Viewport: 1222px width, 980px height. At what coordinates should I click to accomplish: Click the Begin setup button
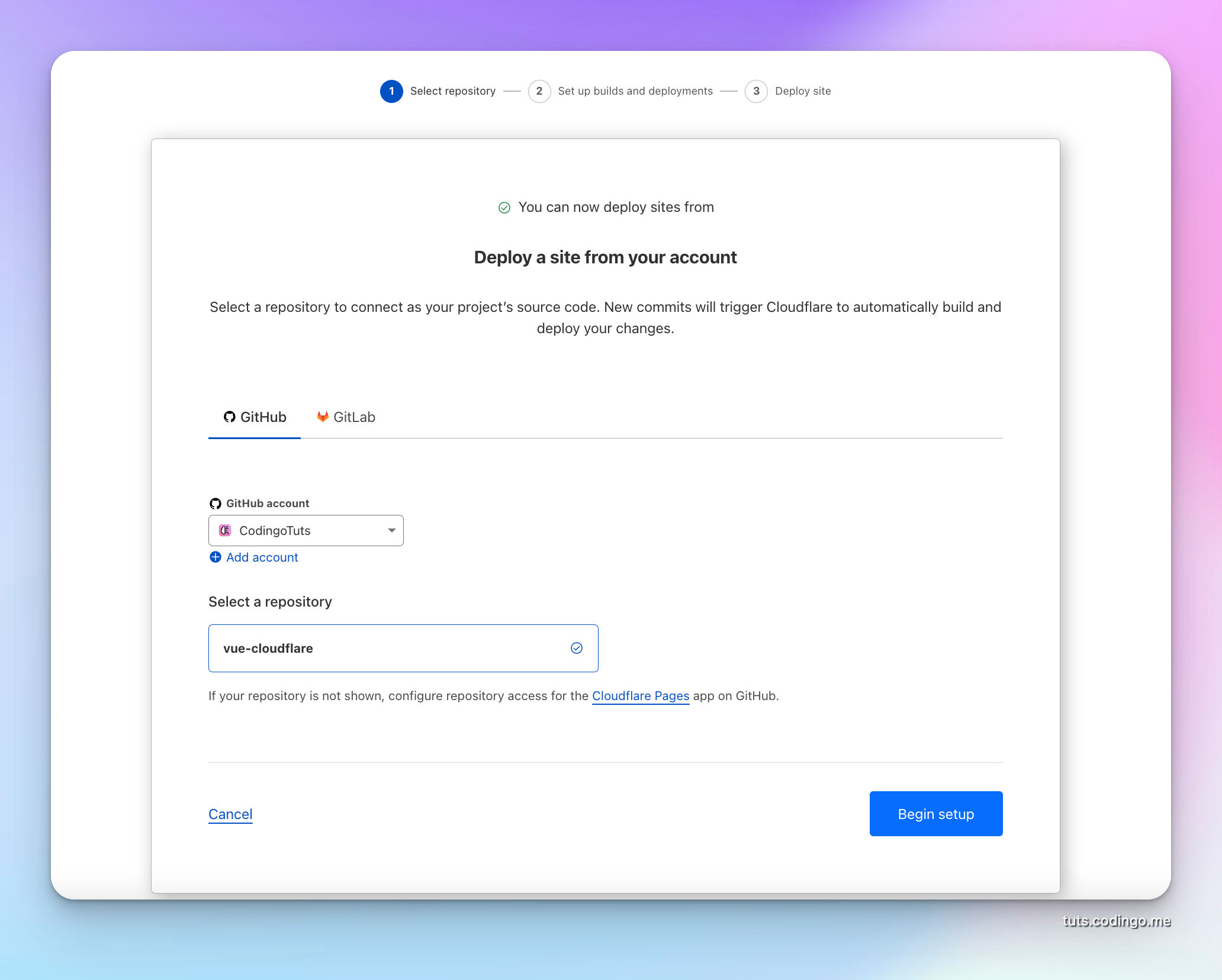[935, 814]
